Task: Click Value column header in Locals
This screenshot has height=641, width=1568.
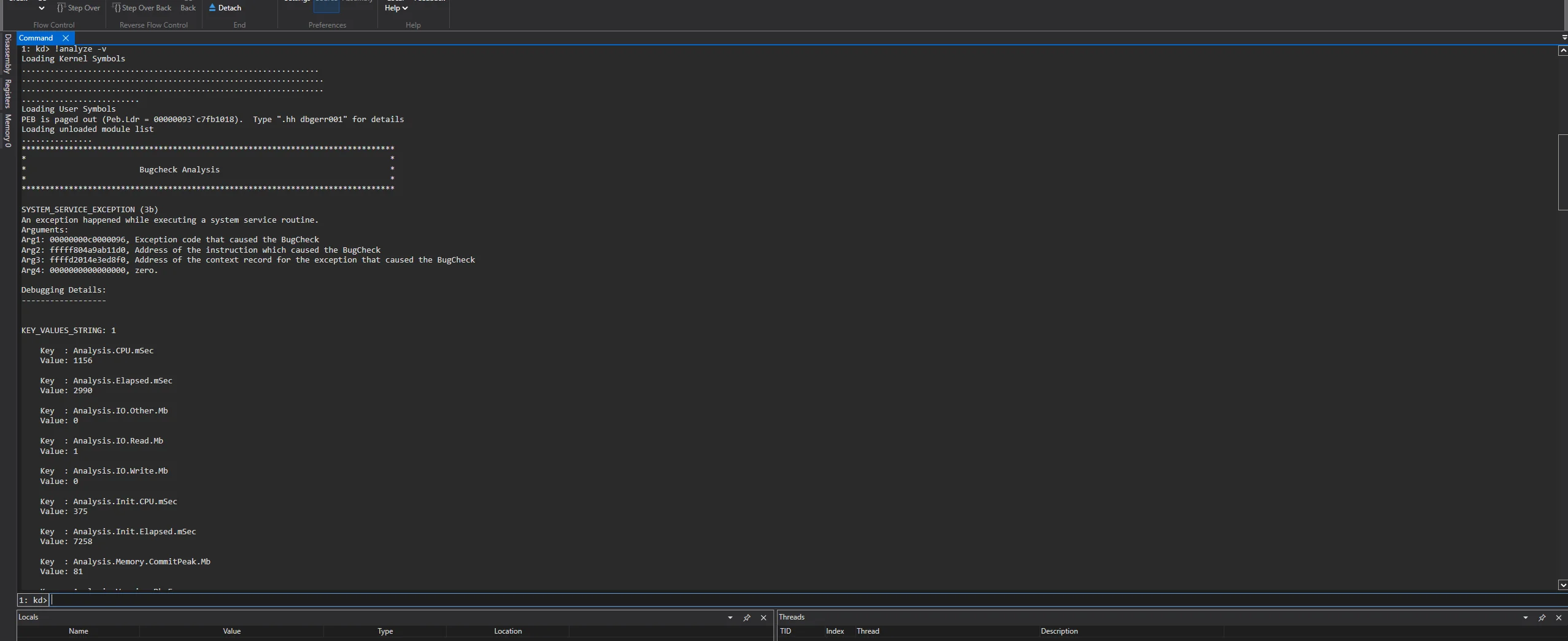Action: coord(232,631)
